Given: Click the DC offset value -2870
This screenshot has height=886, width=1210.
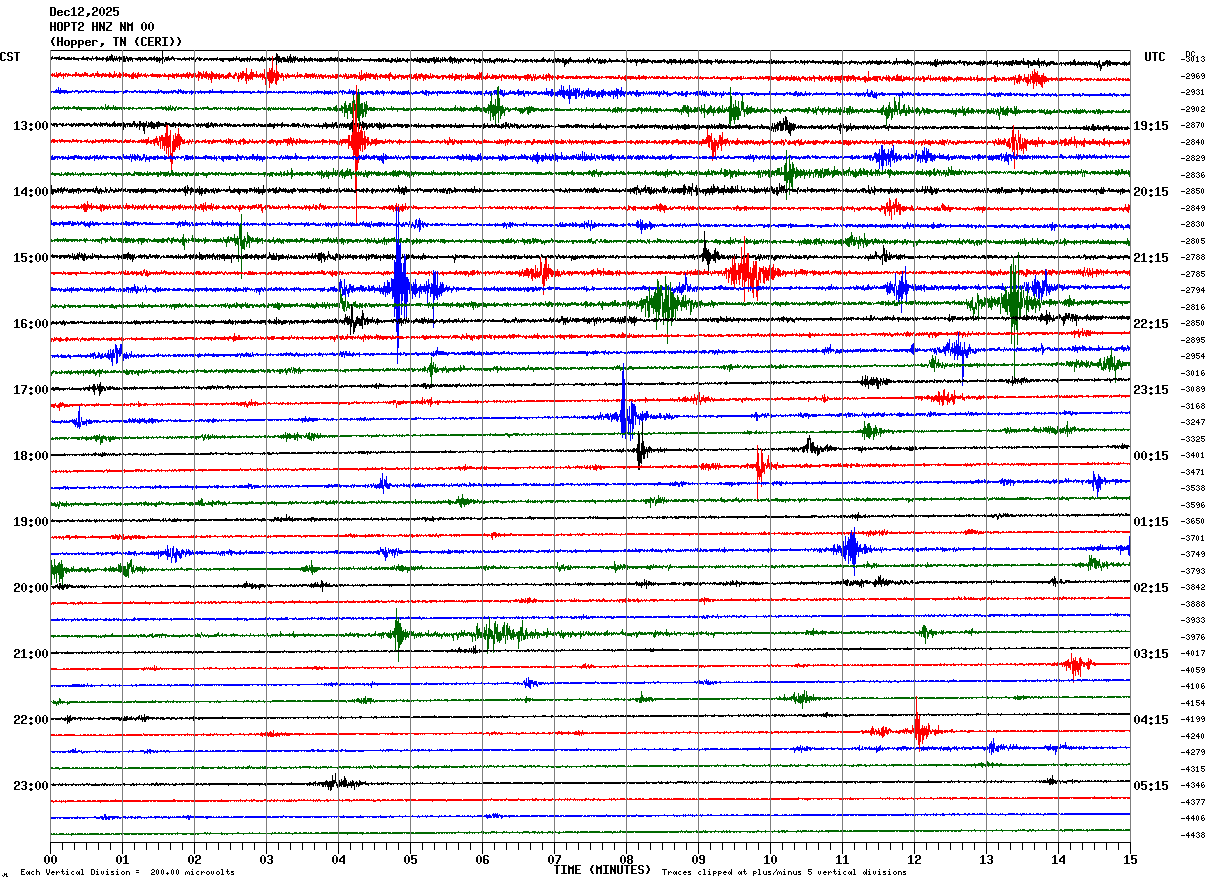Looking at the screenshot, I should tap(1194, 126).
